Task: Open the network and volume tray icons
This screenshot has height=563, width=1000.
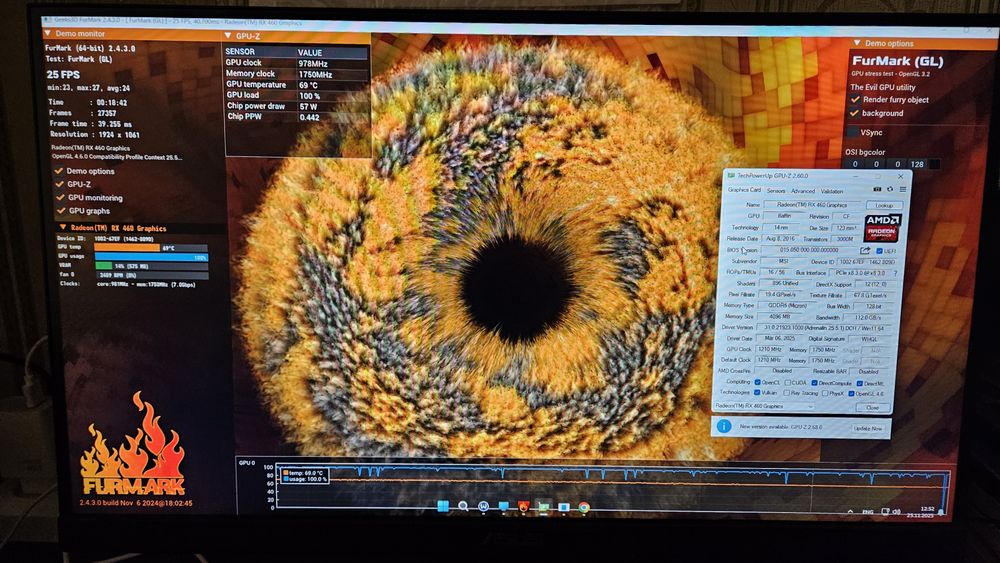Action: (890, 511)
